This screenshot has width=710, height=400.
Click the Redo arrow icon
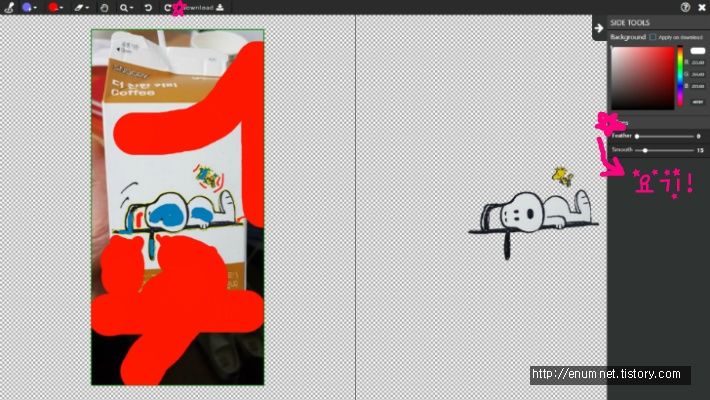168,8
